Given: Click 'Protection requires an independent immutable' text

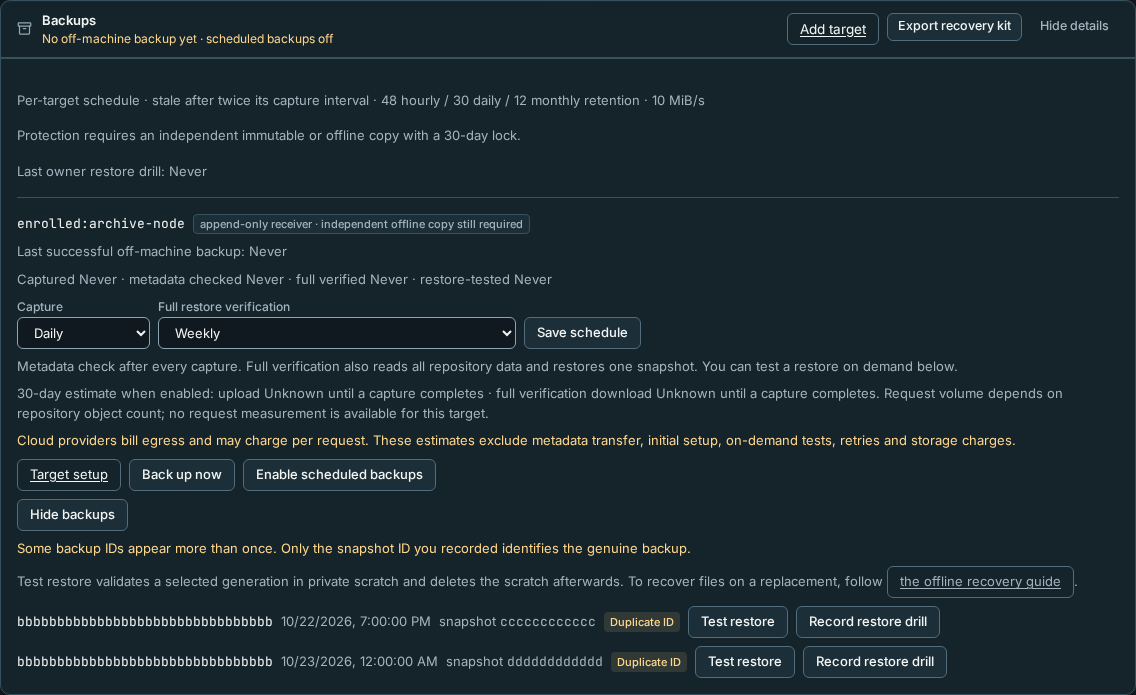Looking at the screenshot, I should tap(269, 136).
